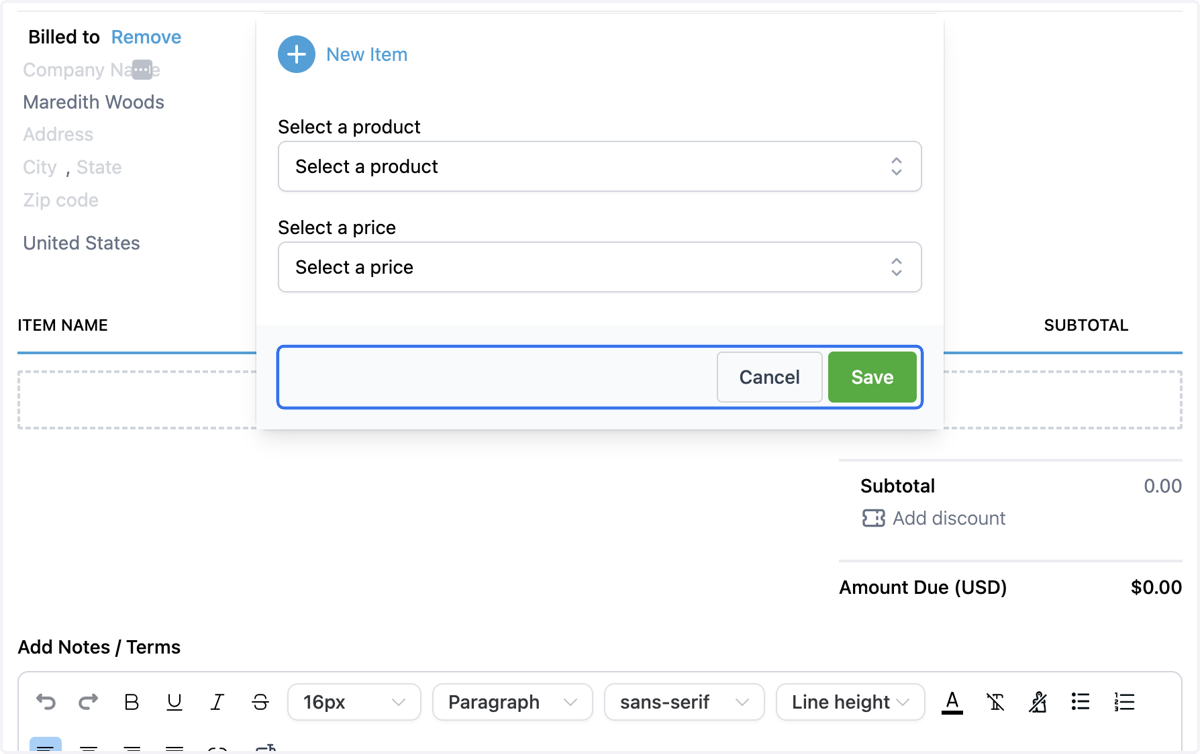The image size is (1200, 754).
Task: Click the Amount Due (USD) label
Action: pyautogui.click(x=923, y=587)
